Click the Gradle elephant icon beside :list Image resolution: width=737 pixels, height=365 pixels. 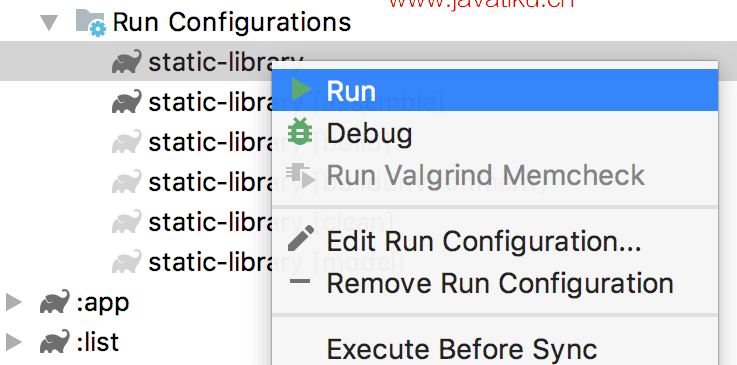55,342
